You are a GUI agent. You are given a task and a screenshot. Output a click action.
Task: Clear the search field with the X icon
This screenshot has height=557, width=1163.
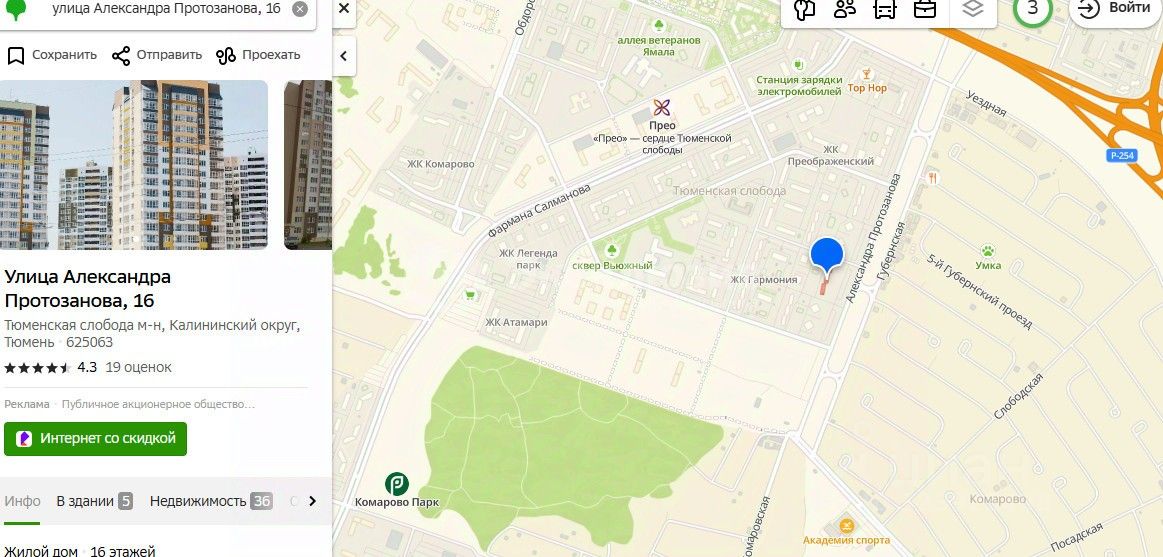[x=300, y=9]
